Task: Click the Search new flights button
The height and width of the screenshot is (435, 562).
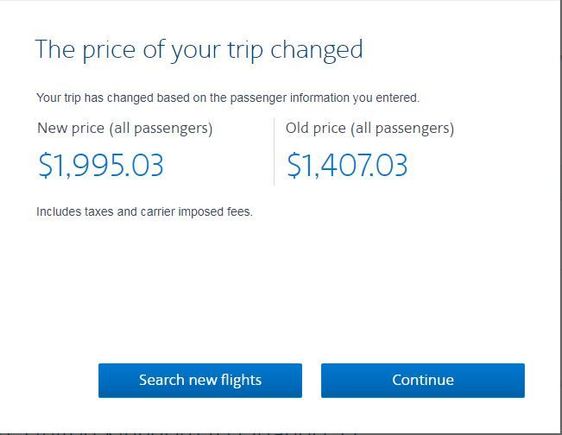Action: tap(200, 380)
